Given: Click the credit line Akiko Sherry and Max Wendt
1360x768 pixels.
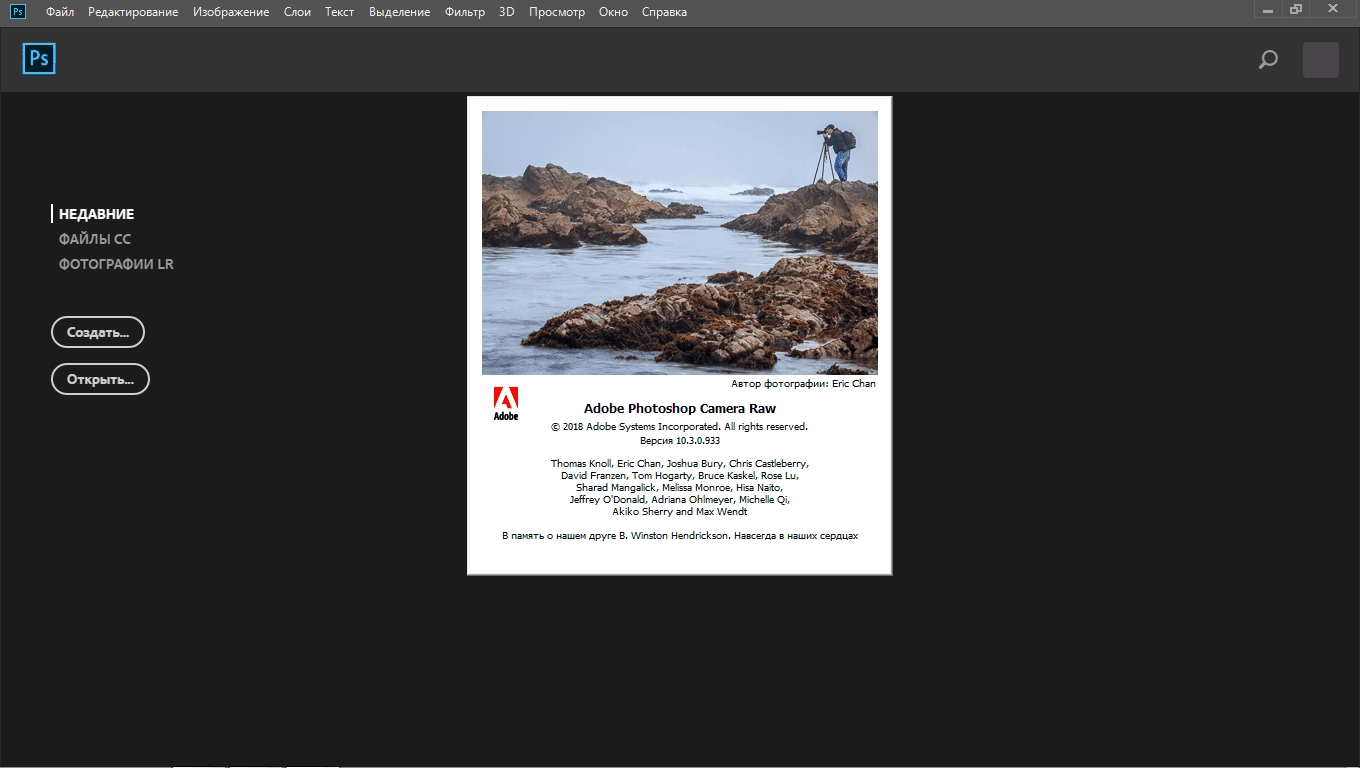Looking at the screenshot, I should (x=680, y=512).
